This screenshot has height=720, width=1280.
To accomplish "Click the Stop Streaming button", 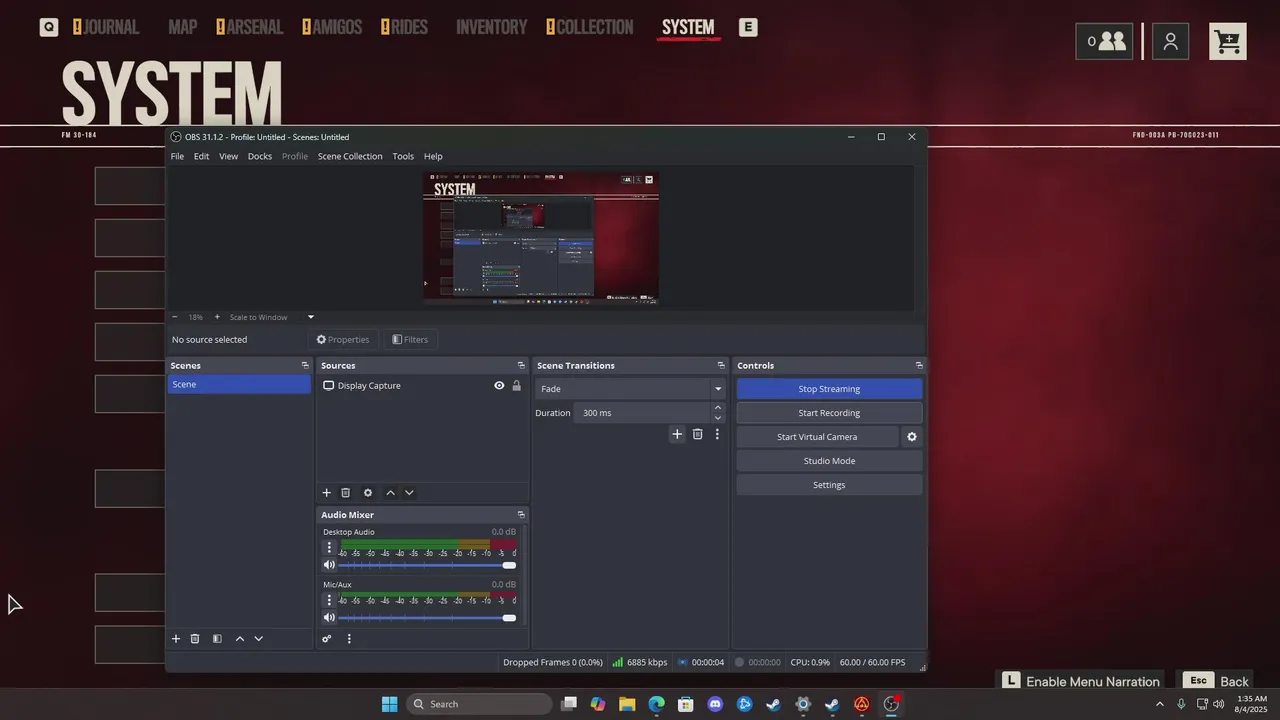I will [829, 389].
